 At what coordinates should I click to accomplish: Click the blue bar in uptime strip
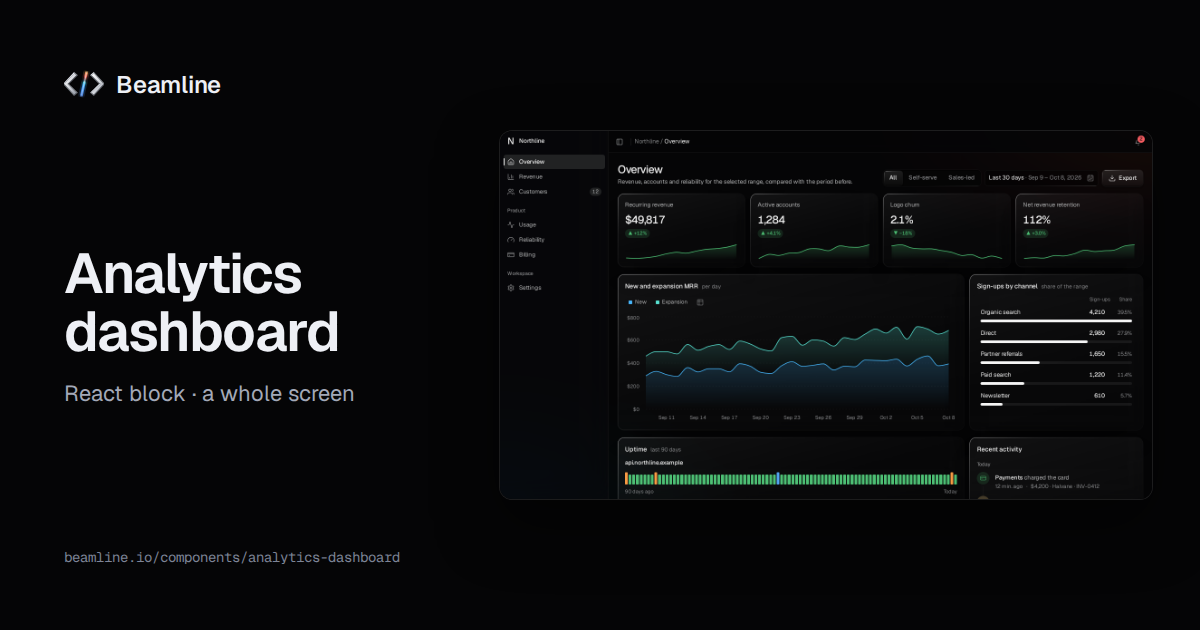(x=777, y=479)
